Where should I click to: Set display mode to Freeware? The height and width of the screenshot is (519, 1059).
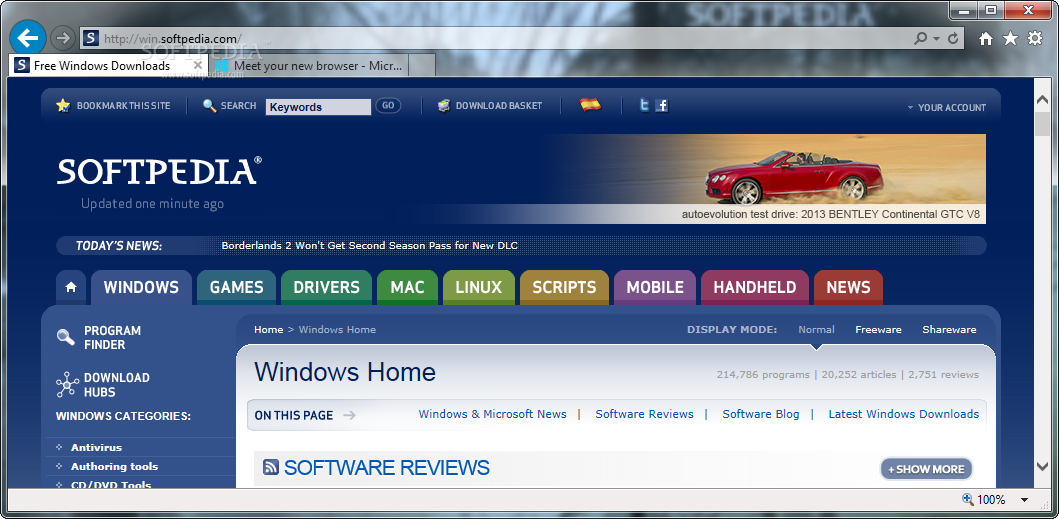coord(878,330)
